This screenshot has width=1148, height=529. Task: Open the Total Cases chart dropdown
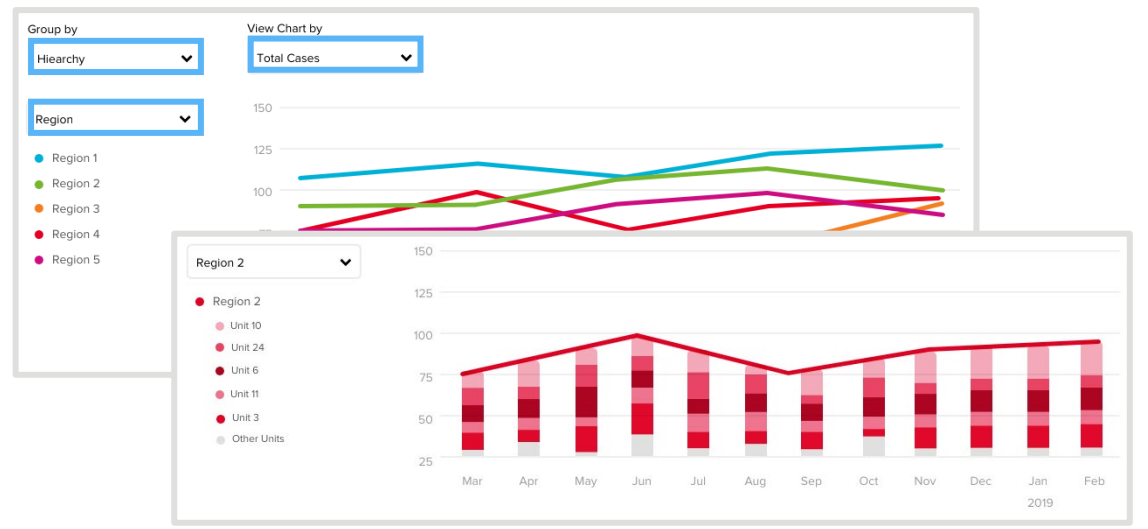[x=335, y=58]
